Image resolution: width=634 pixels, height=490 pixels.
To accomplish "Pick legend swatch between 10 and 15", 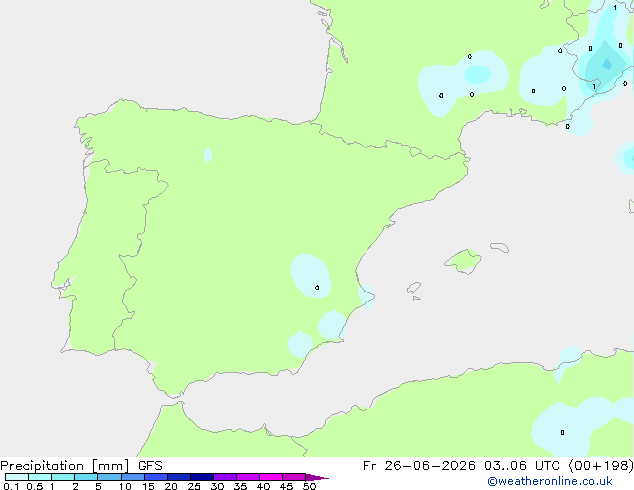I will [x=133, y=477].
